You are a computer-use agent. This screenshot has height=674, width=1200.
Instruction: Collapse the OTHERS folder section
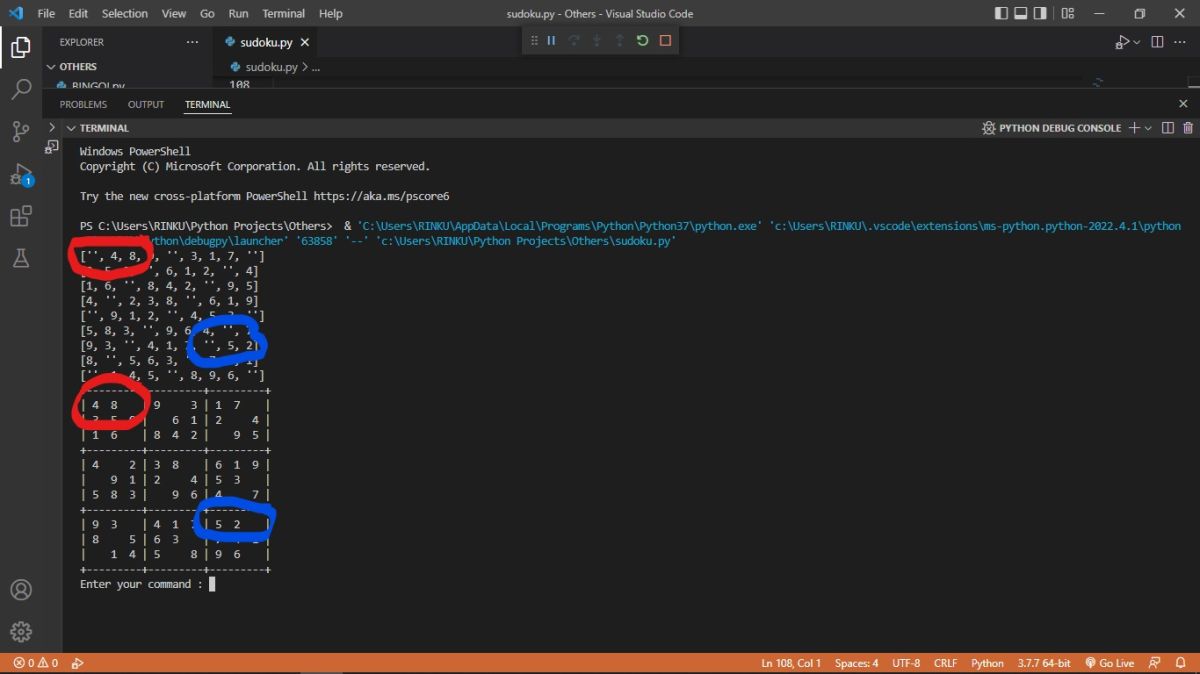[51, 67]
